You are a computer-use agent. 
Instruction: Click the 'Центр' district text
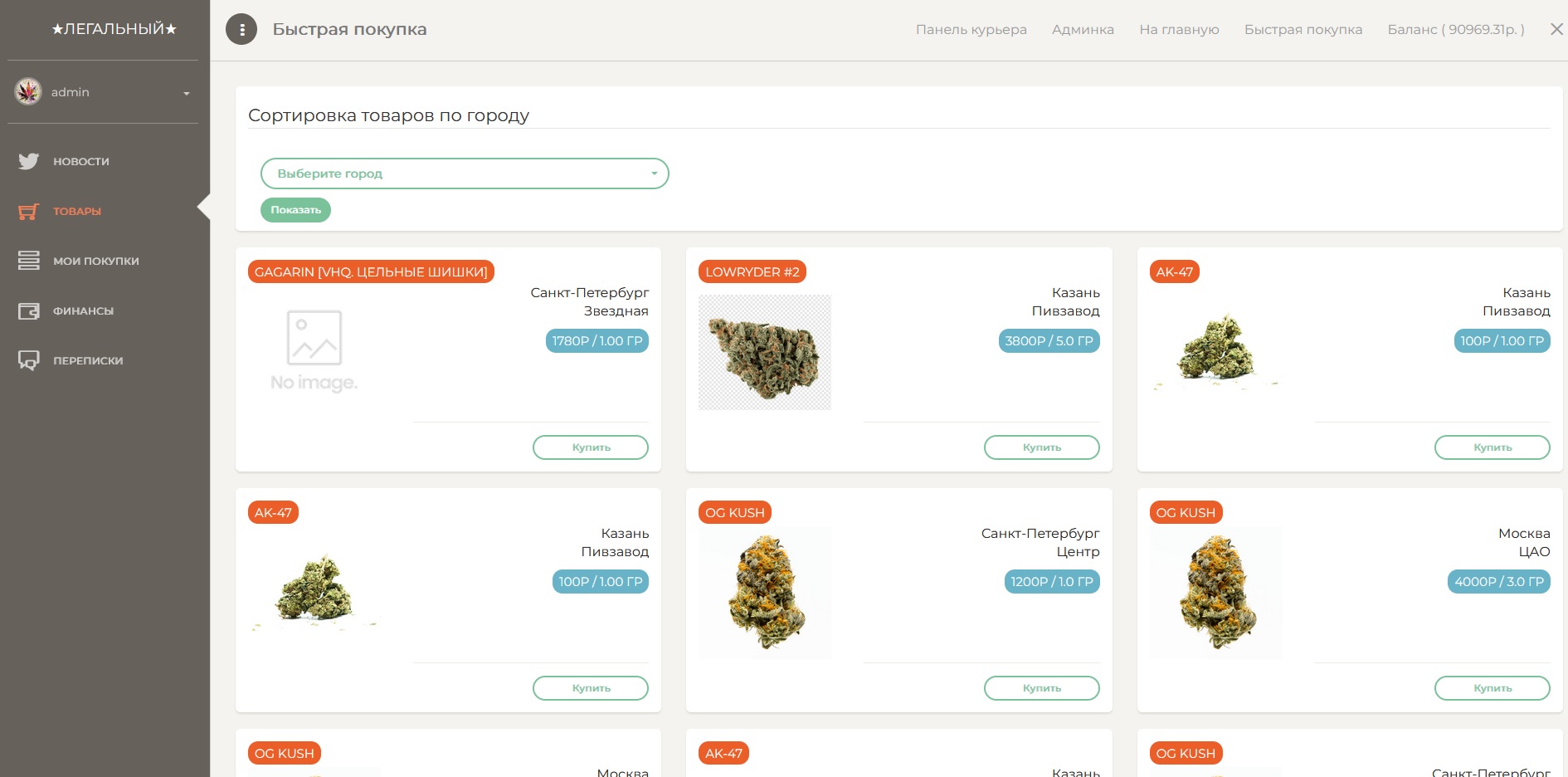[x=1079, y=552]
